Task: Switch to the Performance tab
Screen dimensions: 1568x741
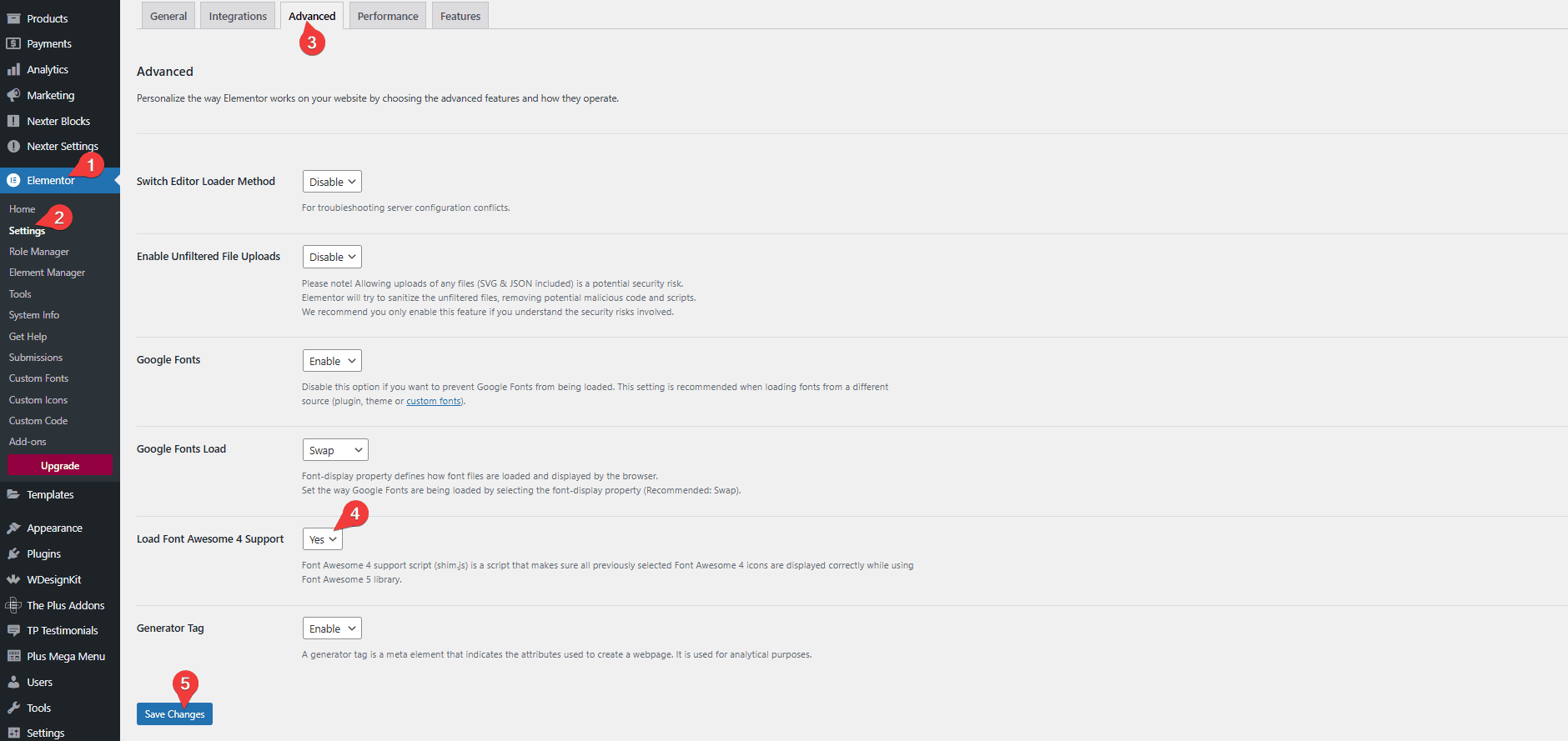Action: pyautogui.click(x=388, y=16)
